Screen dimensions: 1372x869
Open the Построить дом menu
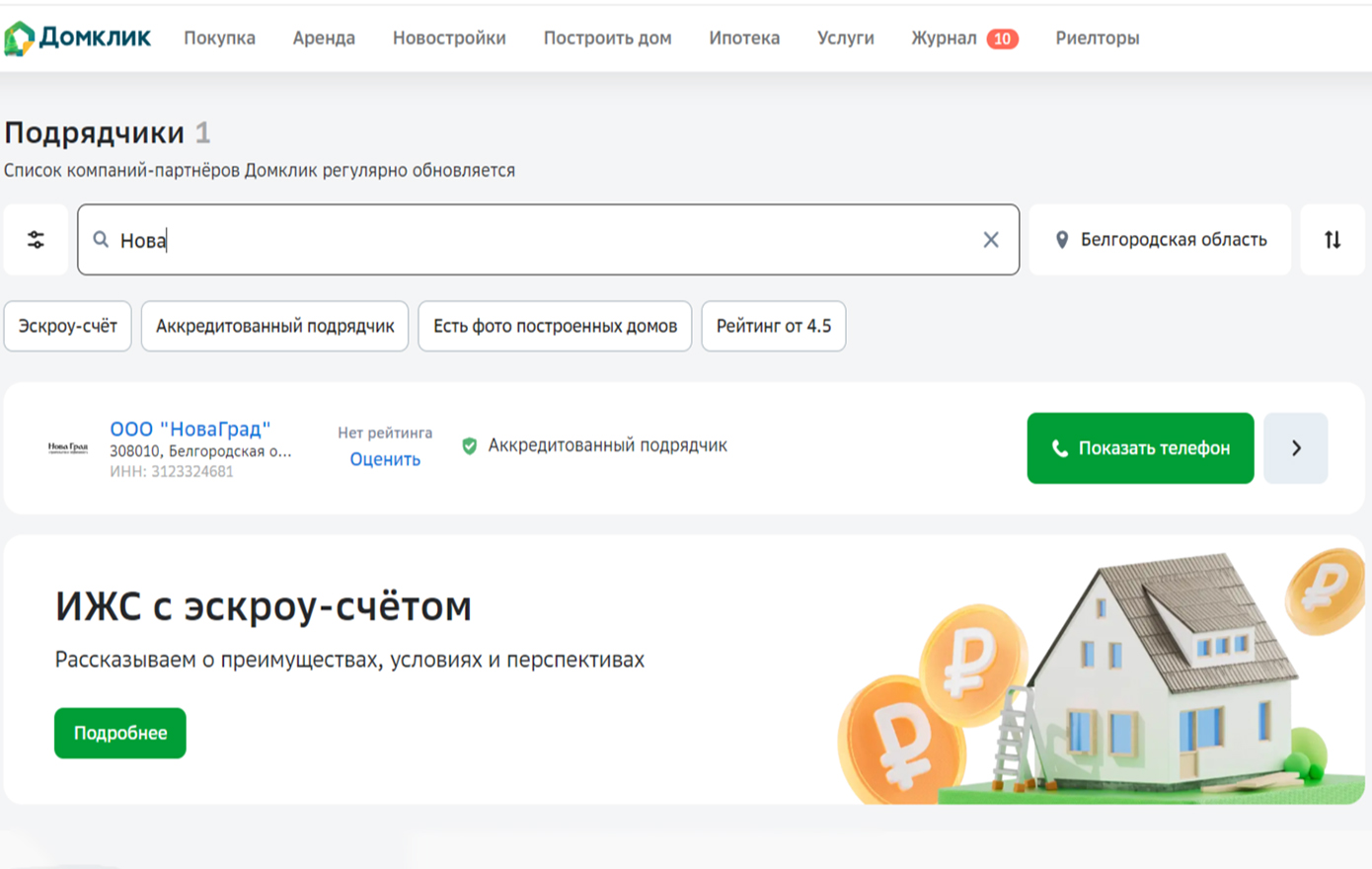coord(607,39)
